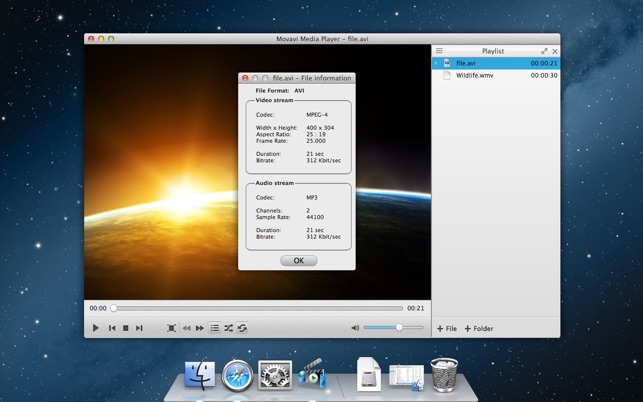Click the total time 00:21 label
Screen dimensions: 643x402
(415, 308)
